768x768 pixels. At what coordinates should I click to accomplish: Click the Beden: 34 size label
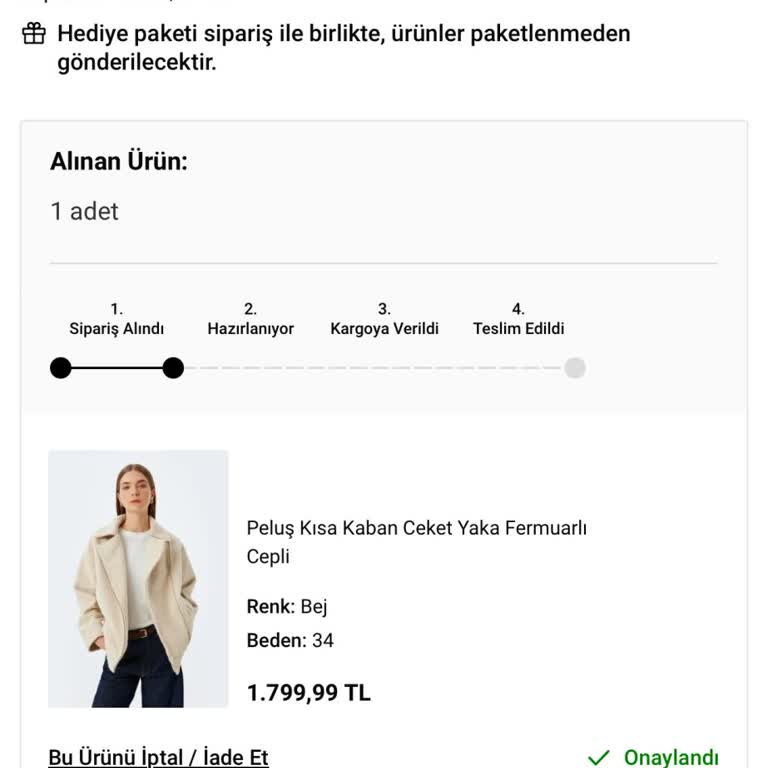pyautogui.click(x=290, y=640)
